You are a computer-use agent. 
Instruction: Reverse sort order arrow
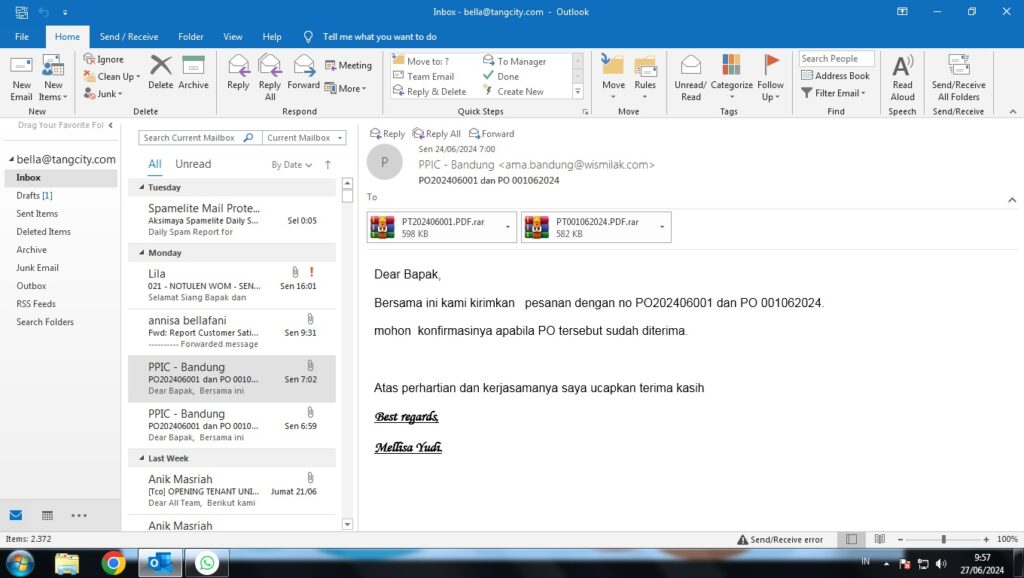click(x=328, y=165)
